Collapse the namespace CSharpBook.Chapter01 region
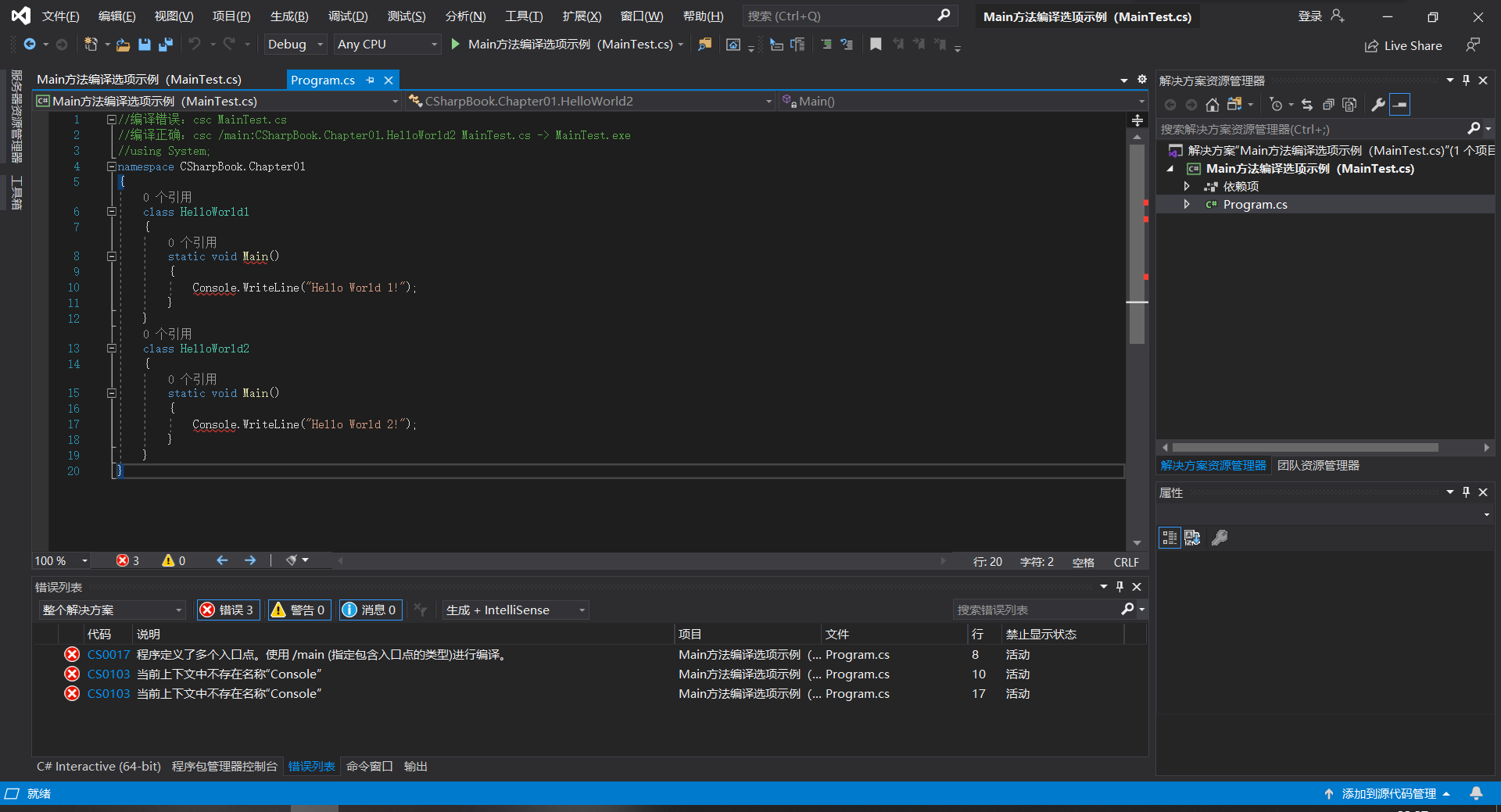The height and width of the screenshot is (812, 1501). 112,166
